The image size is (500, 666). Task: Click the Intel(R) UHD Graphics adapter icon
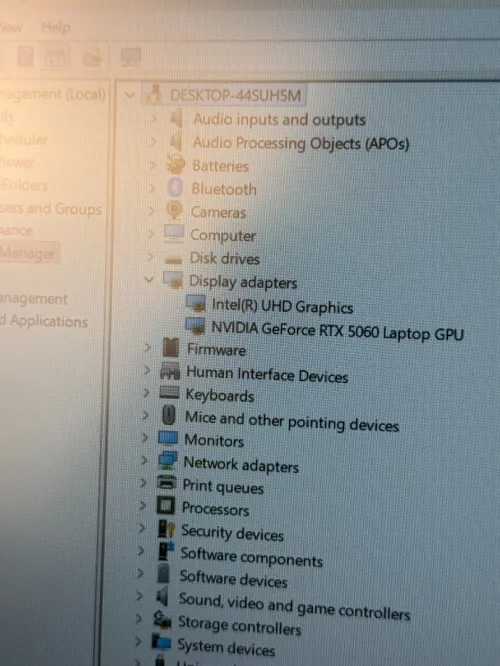click(196, 304)
